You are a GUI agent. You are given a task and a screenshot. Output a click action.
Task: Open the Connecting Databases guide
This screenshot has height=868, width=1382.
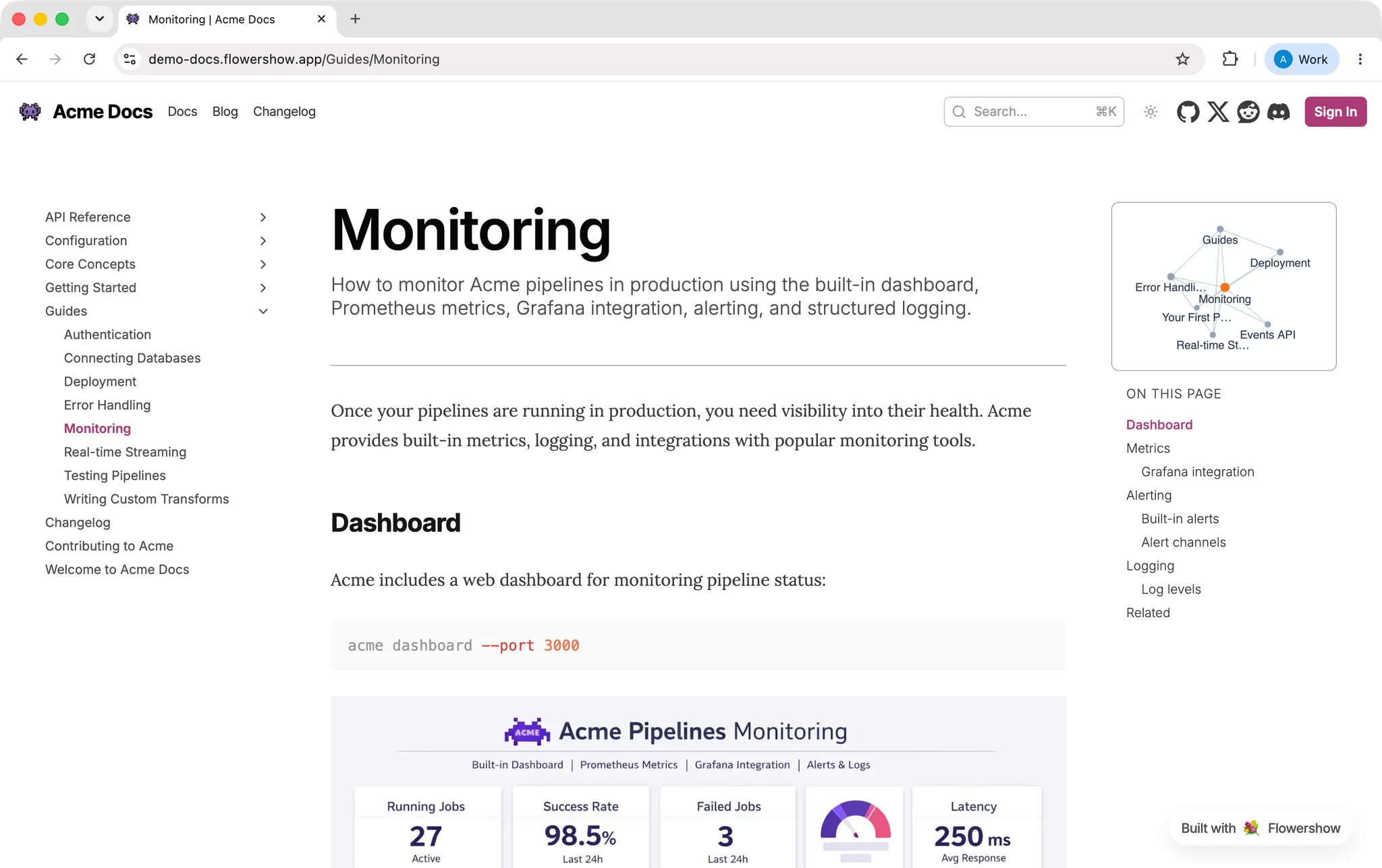[x=132, y=358]
